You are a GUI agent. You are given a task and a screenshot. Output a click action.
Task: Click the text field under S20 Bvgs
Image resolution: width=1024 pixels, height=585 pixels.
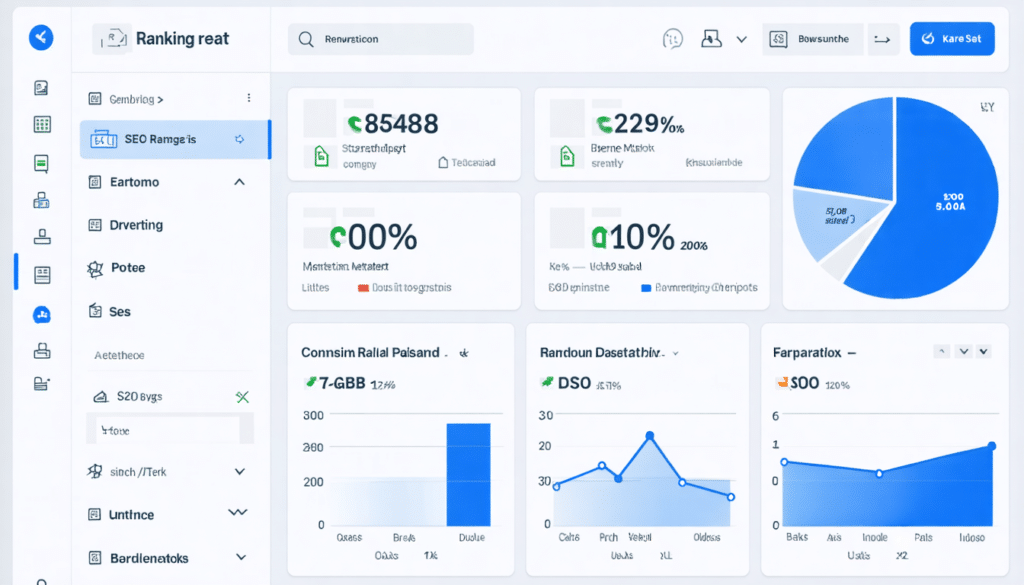coord(169,430)
